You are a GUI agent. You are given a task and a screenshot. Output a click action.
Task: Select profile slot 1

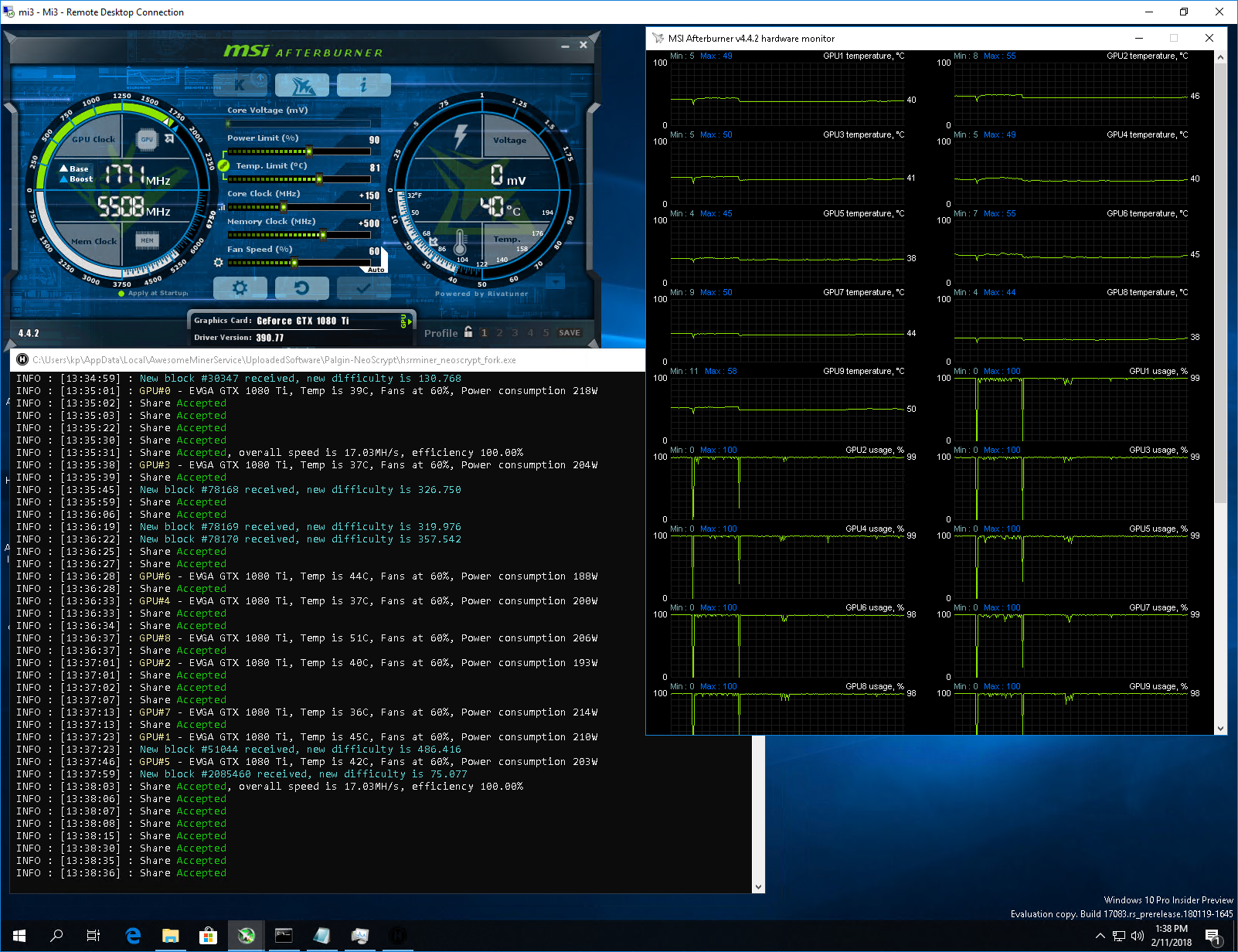484,333
